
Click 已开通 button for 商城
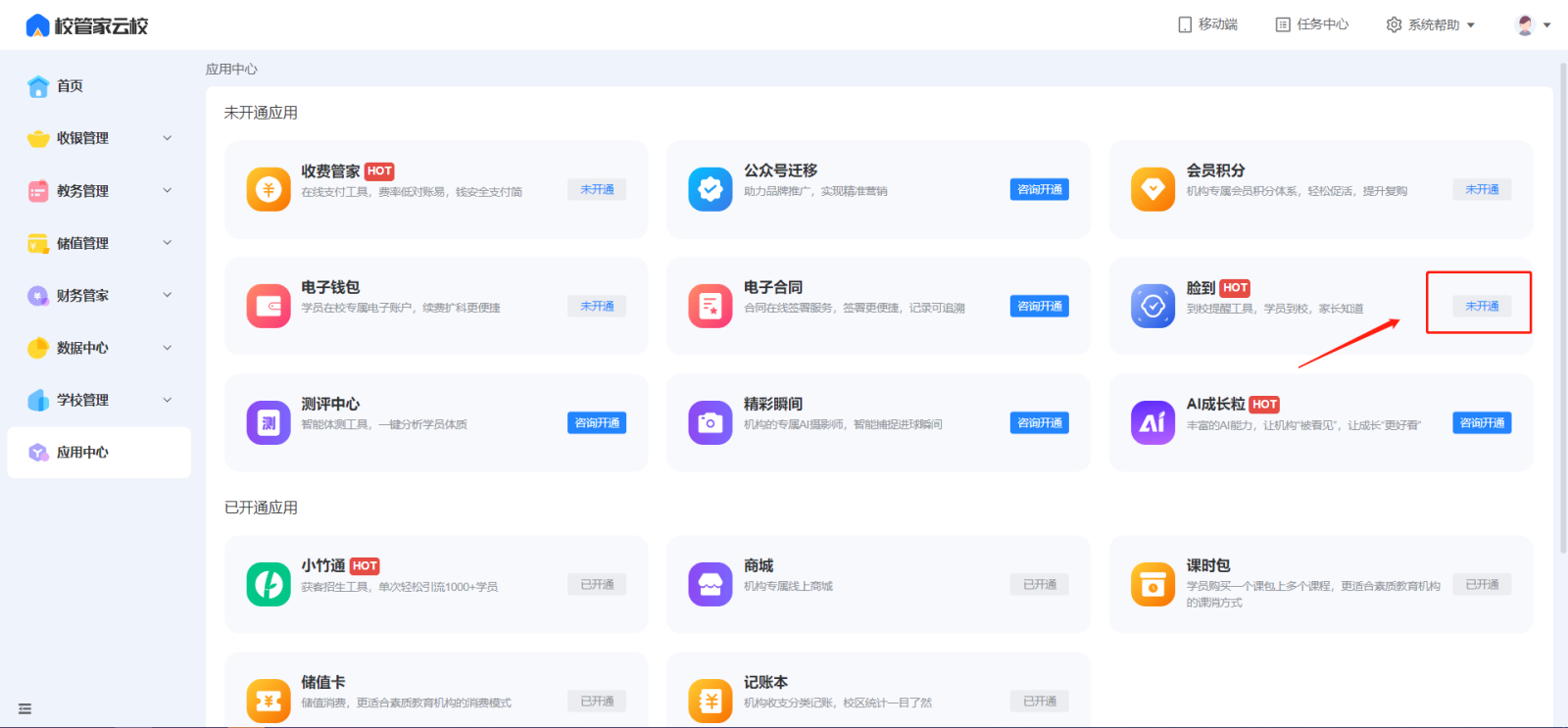[1040, 584]
